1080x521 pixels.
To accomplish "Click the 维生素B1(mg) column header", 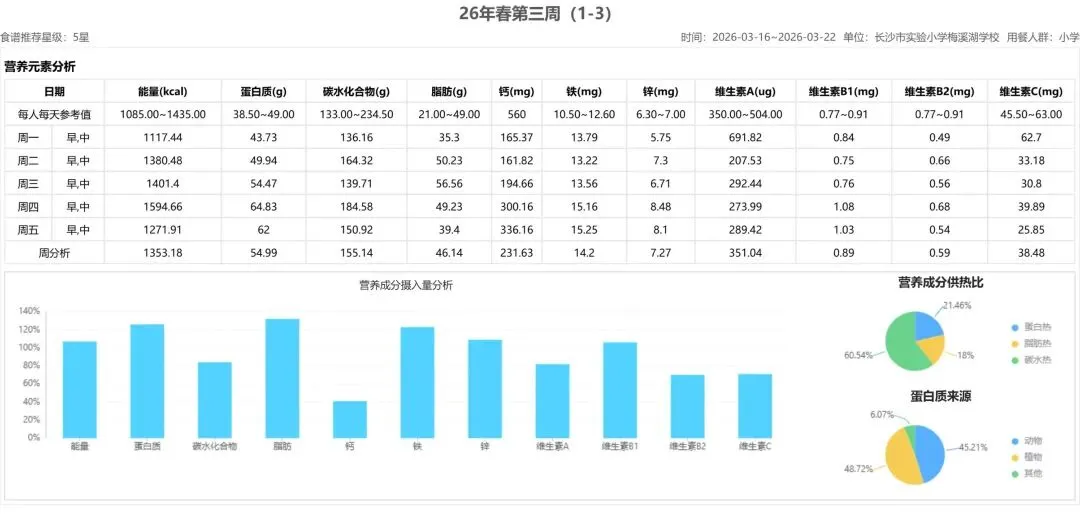I will (844, 91).
